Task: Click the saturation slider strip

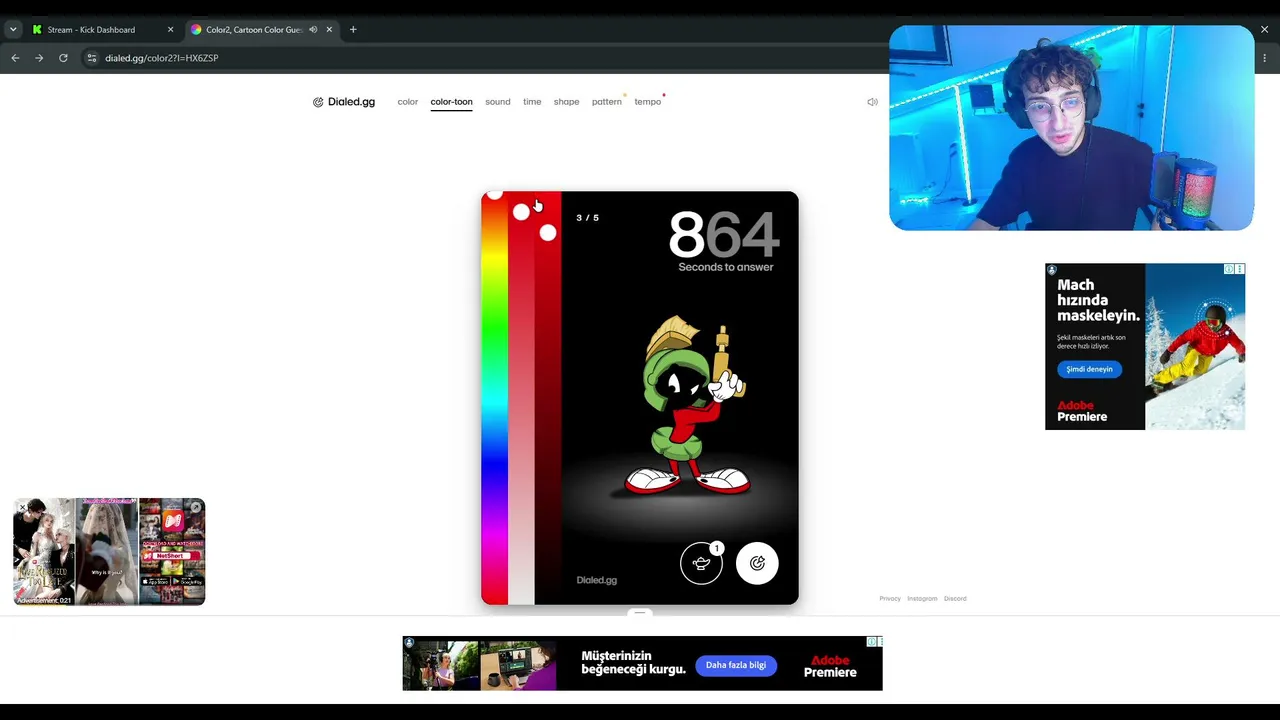Action: tap(521, 398)
